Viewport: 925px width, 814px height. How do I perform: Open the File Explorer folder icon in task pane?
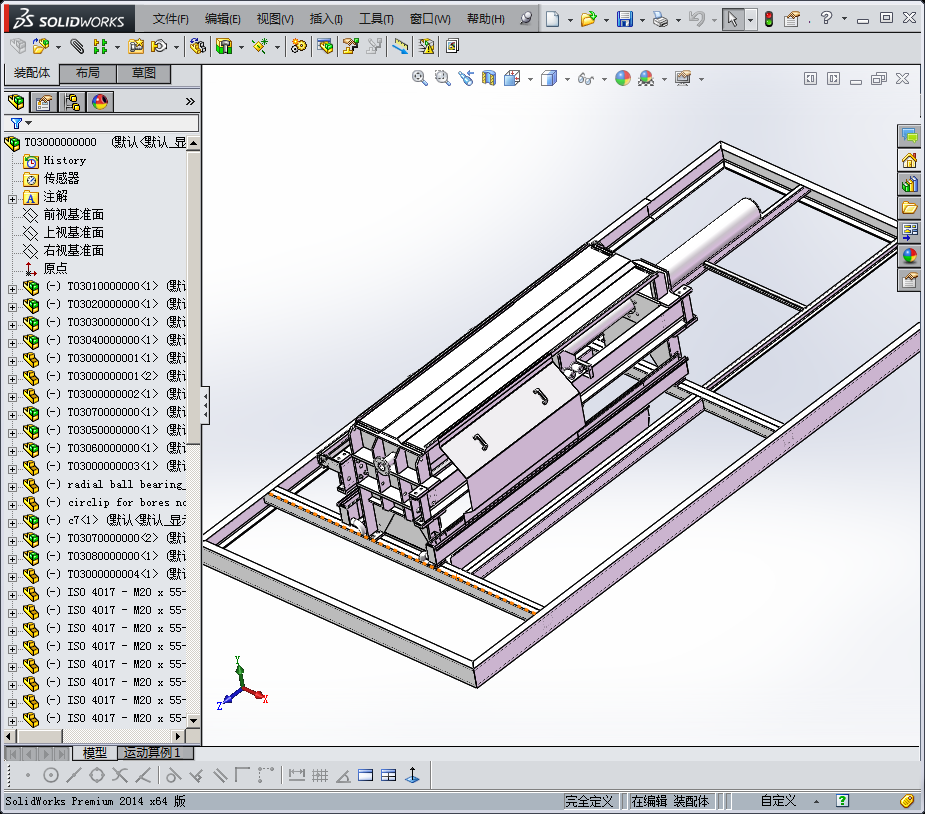[909, 208]
